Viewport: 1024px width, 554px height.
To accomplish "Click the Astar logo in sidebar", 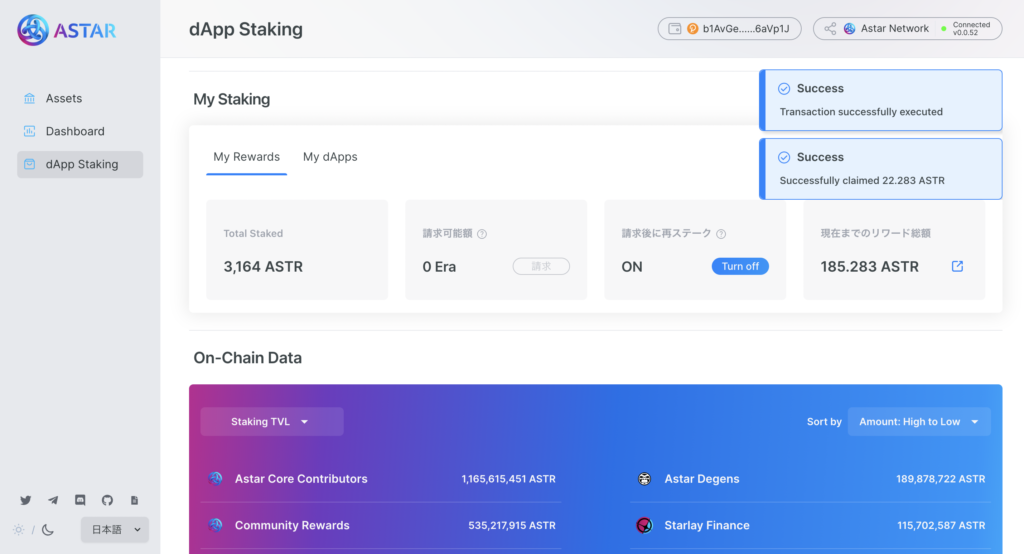I will point(66,30).
